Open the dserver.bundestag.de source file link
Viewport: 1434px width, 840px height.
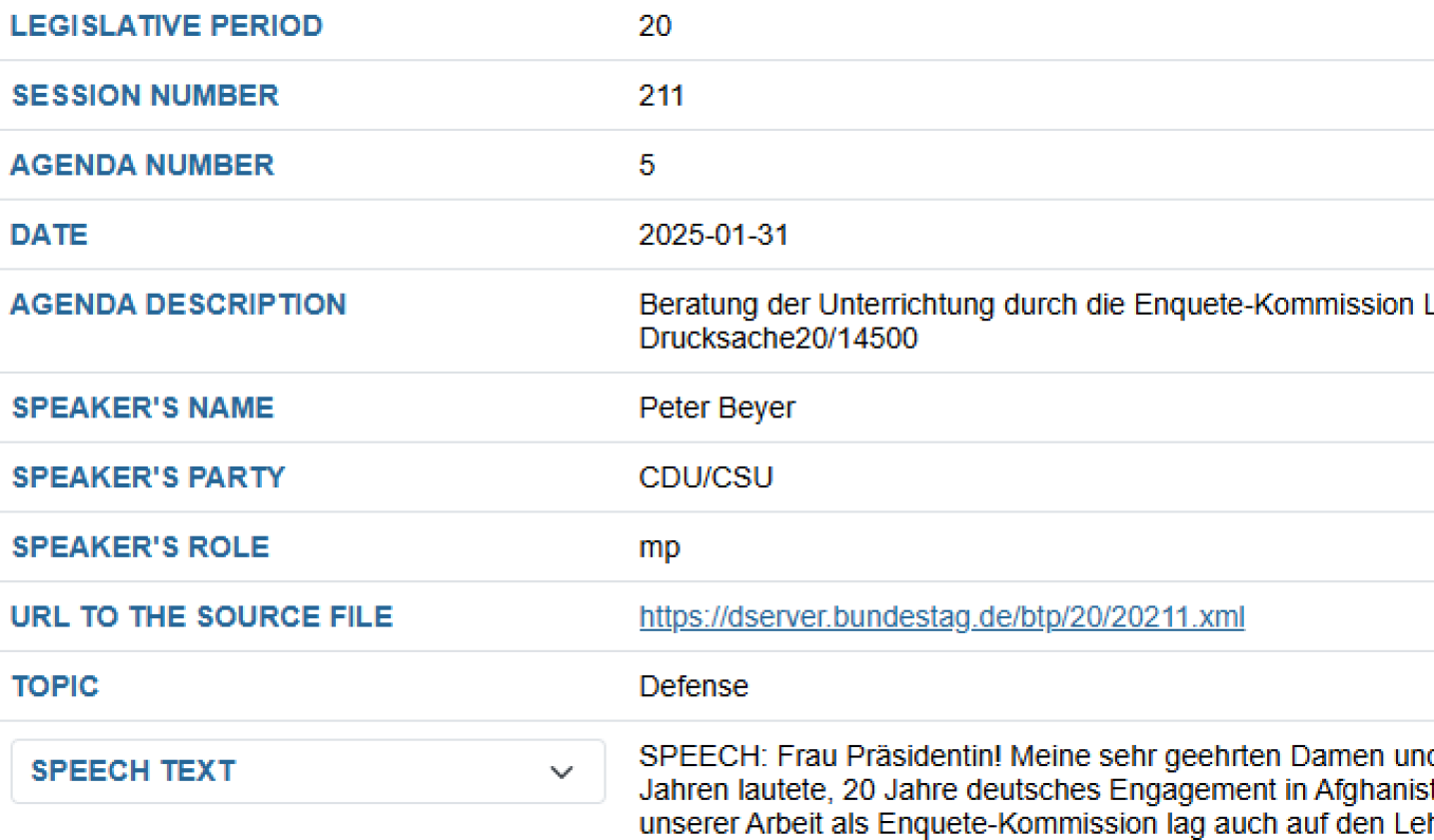[x=941, y=617]
